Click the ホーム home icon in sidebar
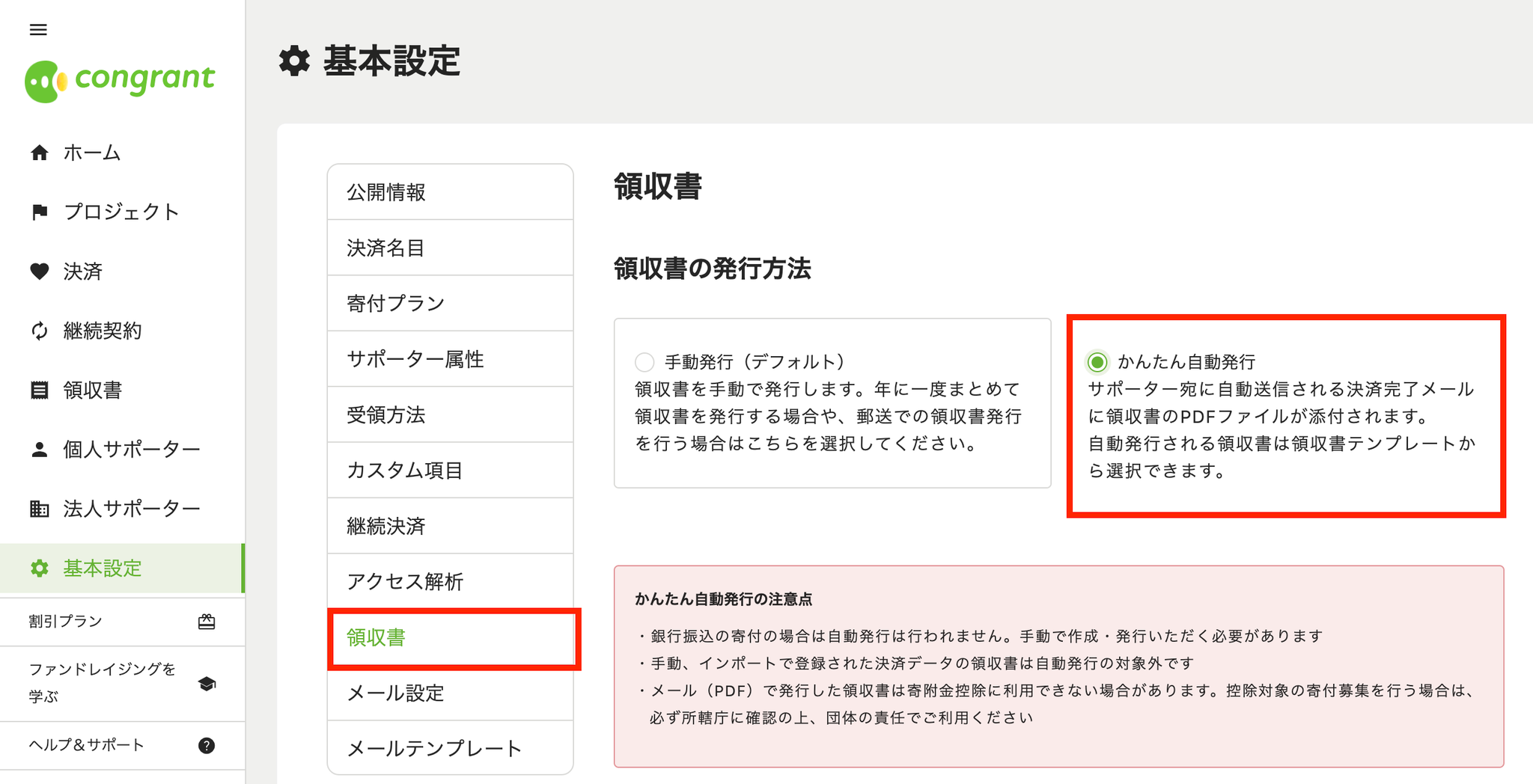Image resolution: width=1533 pixels, height=784 pixels. point(39,152)
